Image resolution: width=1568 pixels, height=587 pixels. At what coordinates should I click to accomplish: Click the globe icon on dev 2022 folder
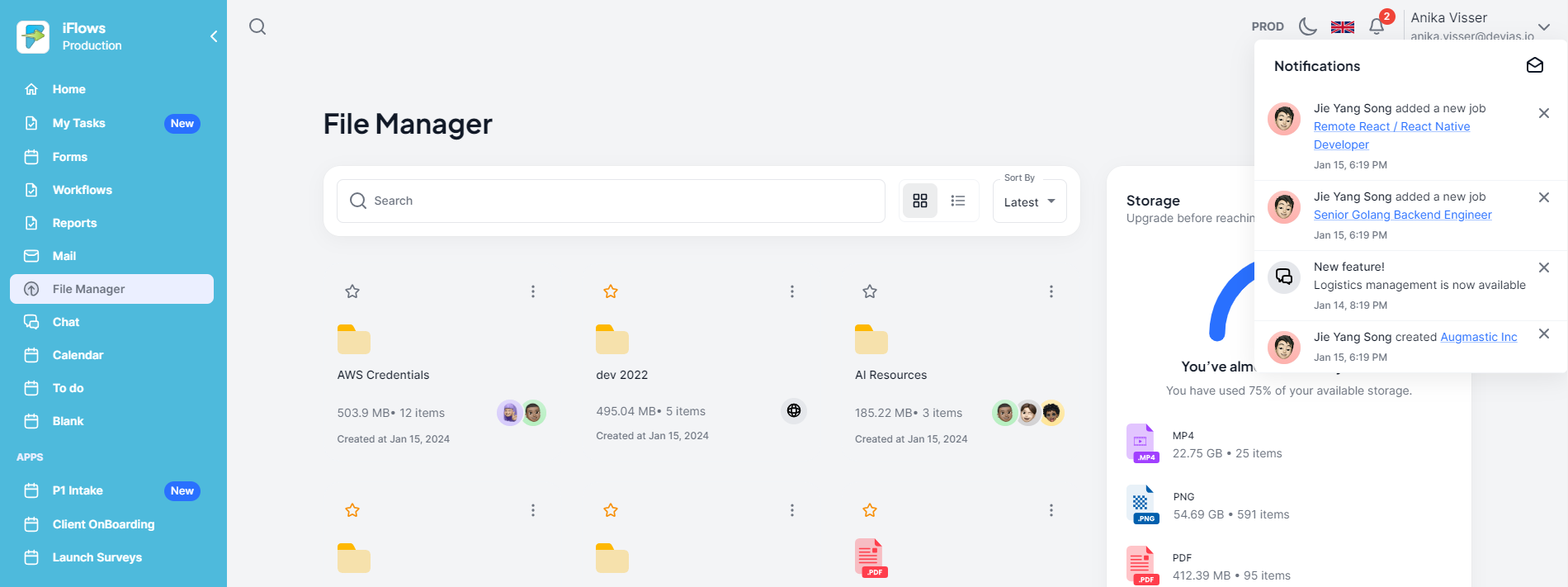pyautogui.click(x=793, y=410)
